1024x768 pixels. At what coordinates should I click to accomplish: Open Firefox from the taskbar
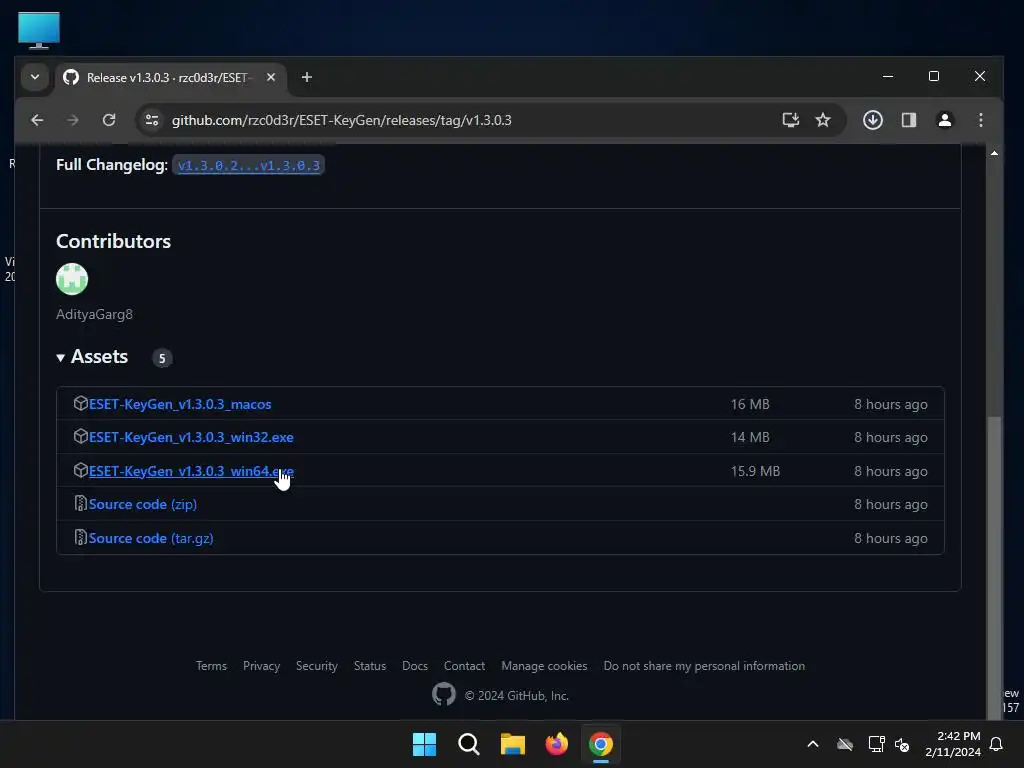click(556, 744)
